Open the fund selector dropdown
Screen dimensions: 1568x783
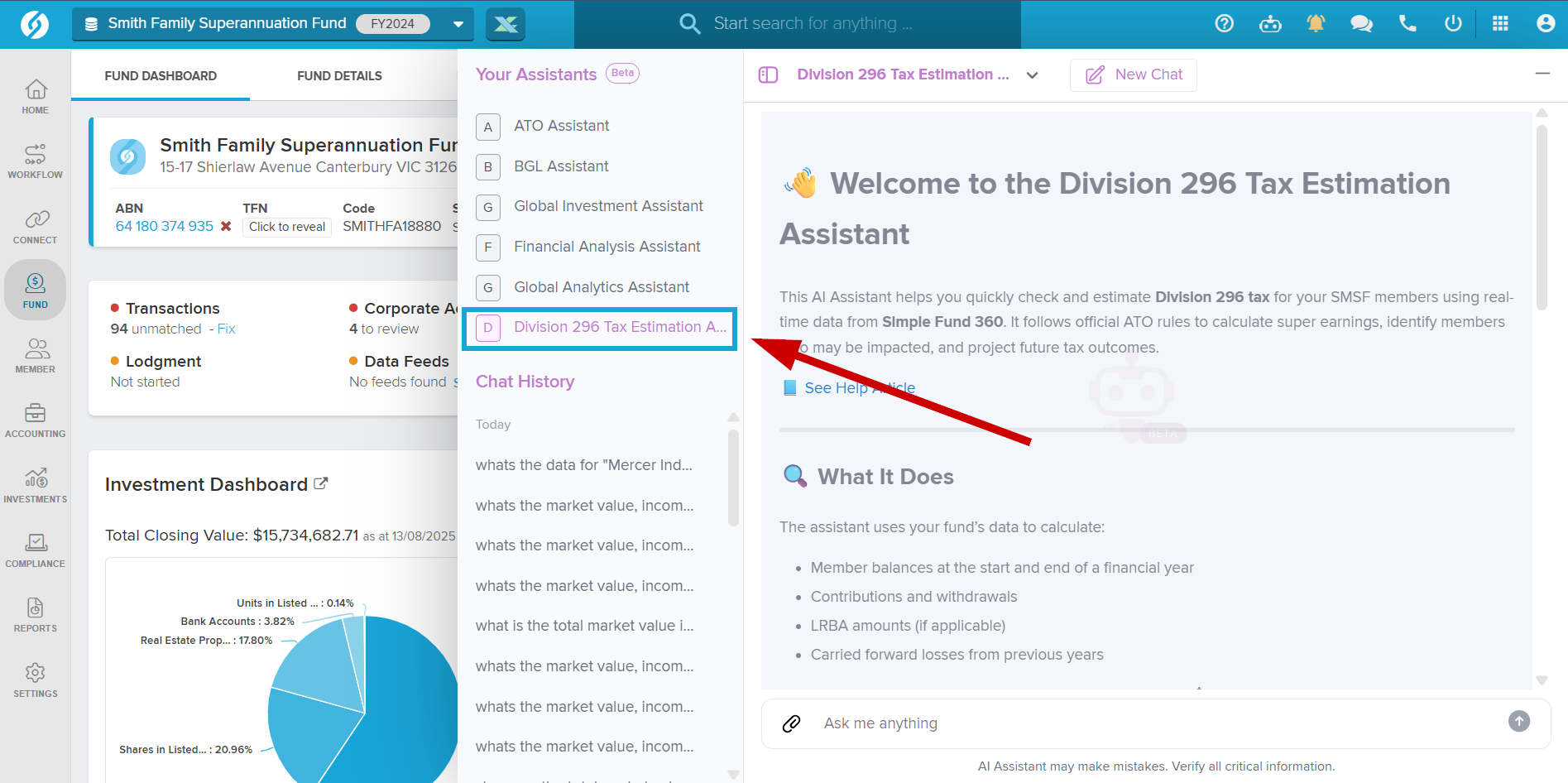tap(458, 24)
